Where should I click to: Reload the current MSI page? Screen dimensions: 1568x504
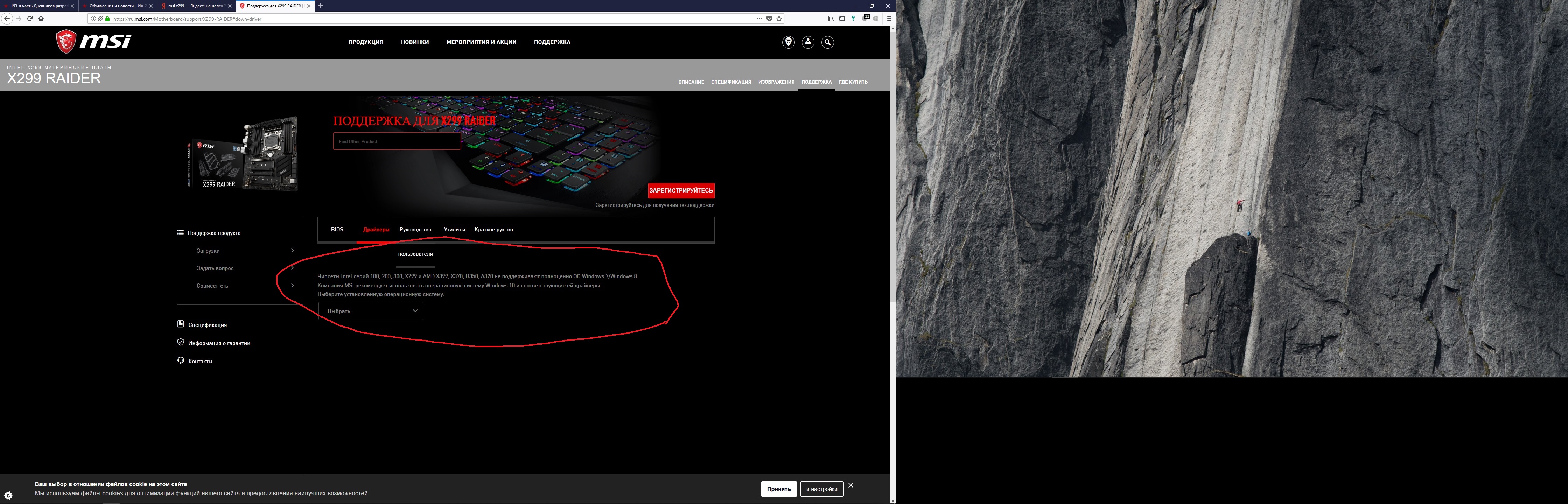(30, 19)
